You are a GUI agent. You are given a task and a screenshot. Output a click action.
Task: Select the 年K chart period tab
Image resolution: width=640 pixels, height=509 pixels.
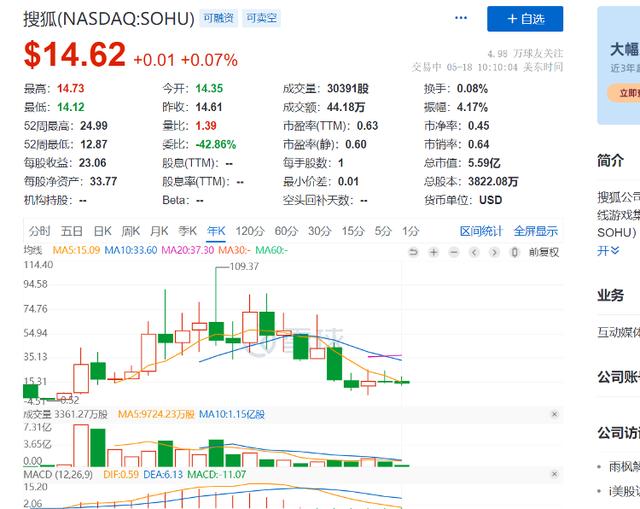click(216, 231)
